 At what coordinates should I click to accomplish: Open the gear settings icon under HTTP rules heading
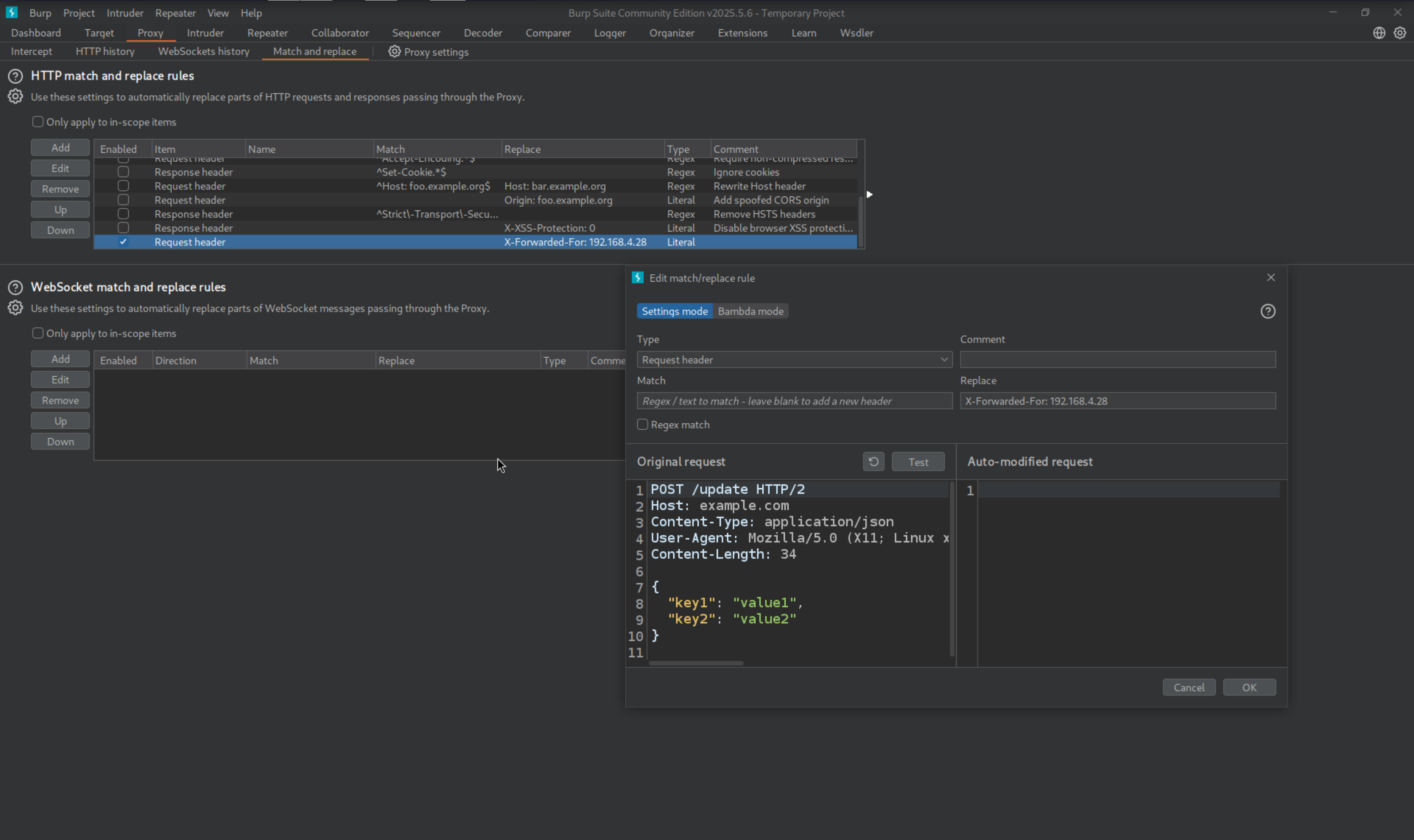pyautogui.click(x=15, y=97)
